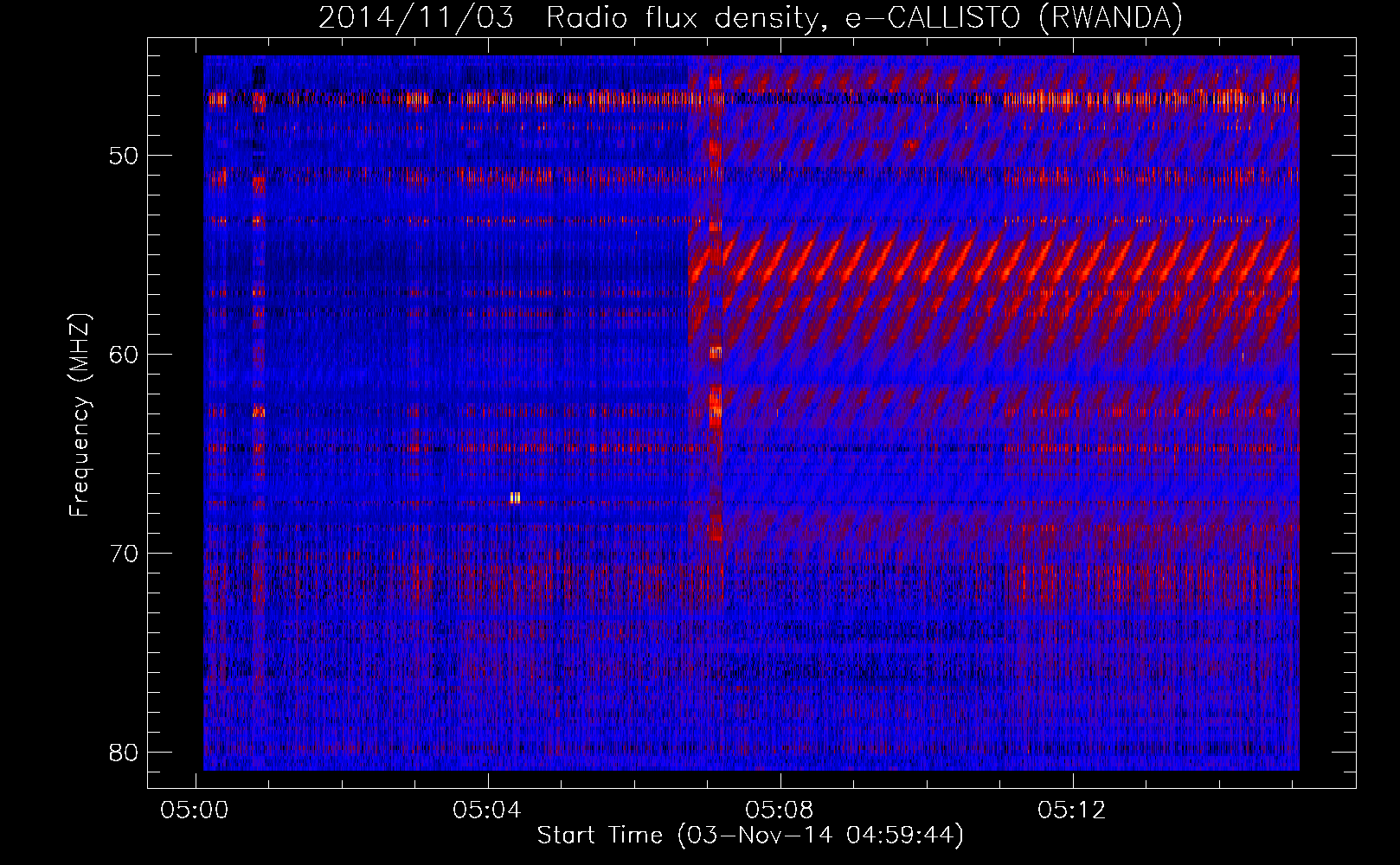This screenshot has width=1400, height=865.
Task: Click the 05:12 time tick label
Action: tap(1072, 811)
